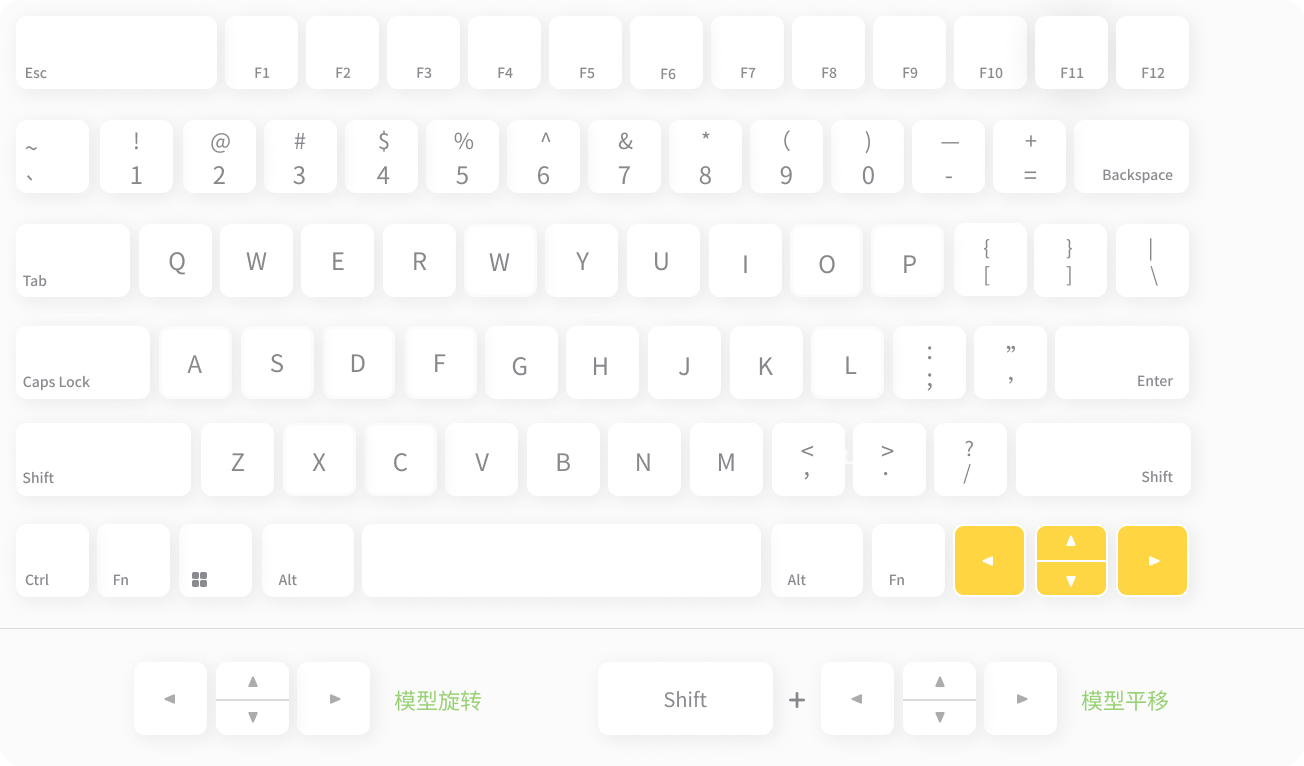Click the 模型旋转 green label
This screenshot has width=1304, height=766.
438,700
